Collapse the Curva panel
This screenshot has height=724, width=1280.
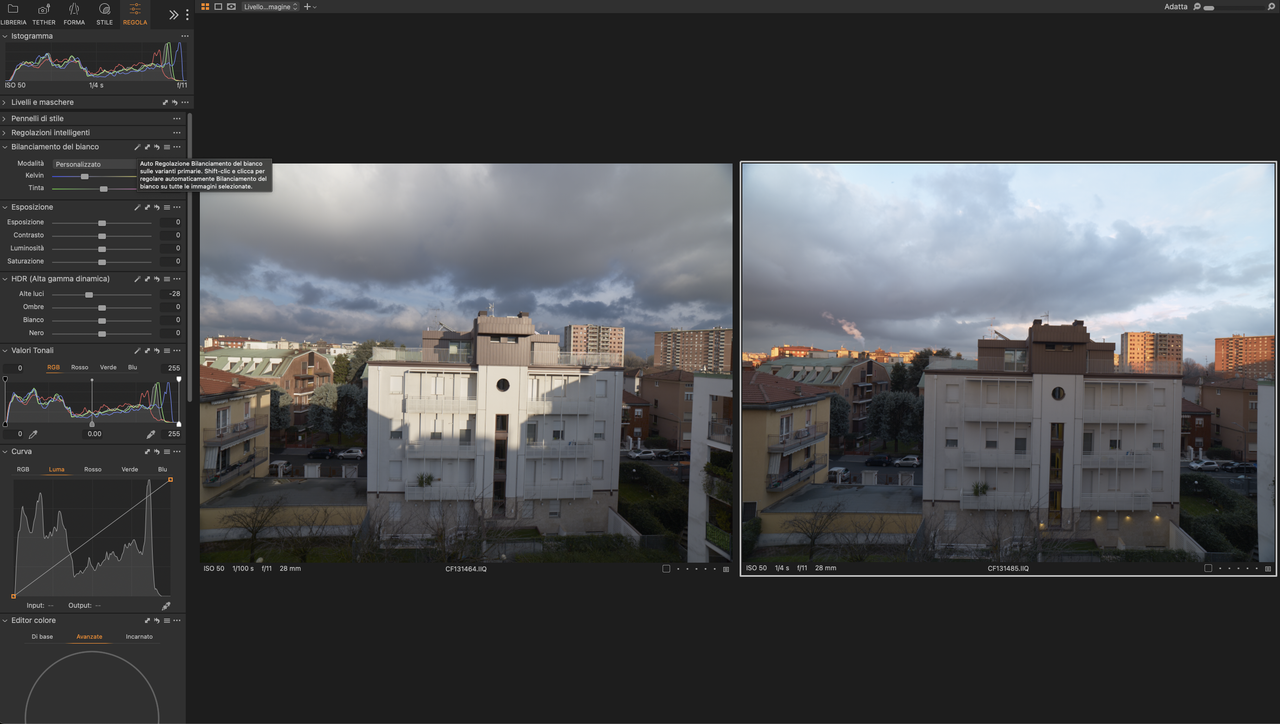coord(4,451)
